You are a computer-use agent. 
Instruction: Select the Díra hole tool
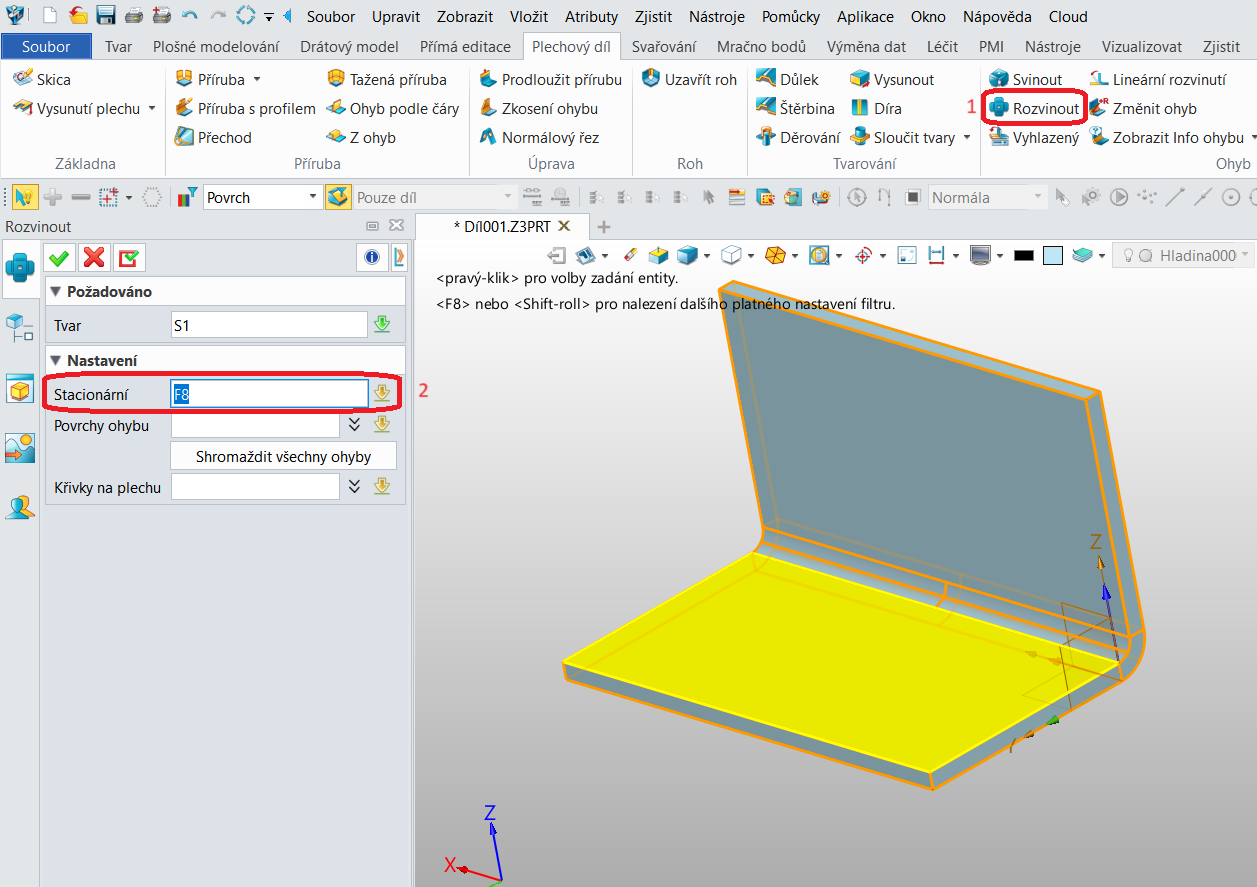[x=875, y=108]
